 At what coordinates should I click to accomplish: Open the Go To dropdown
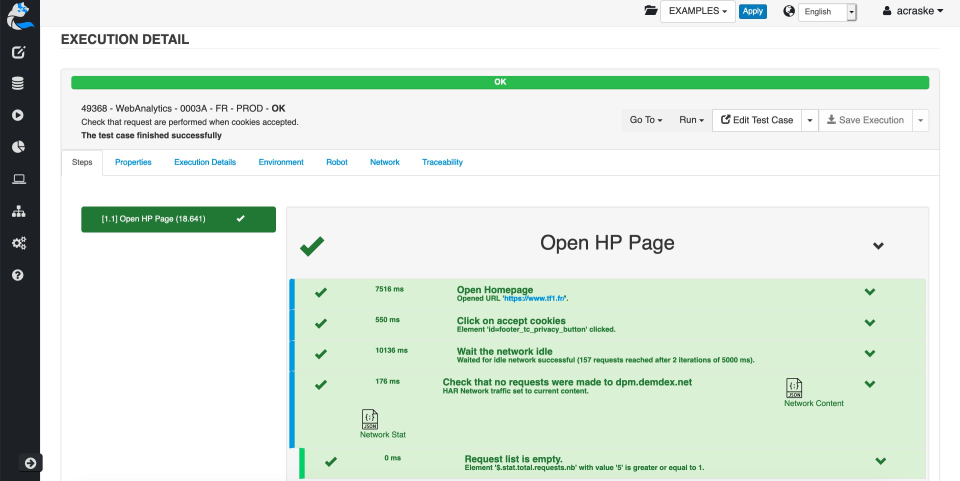point(646,120)
